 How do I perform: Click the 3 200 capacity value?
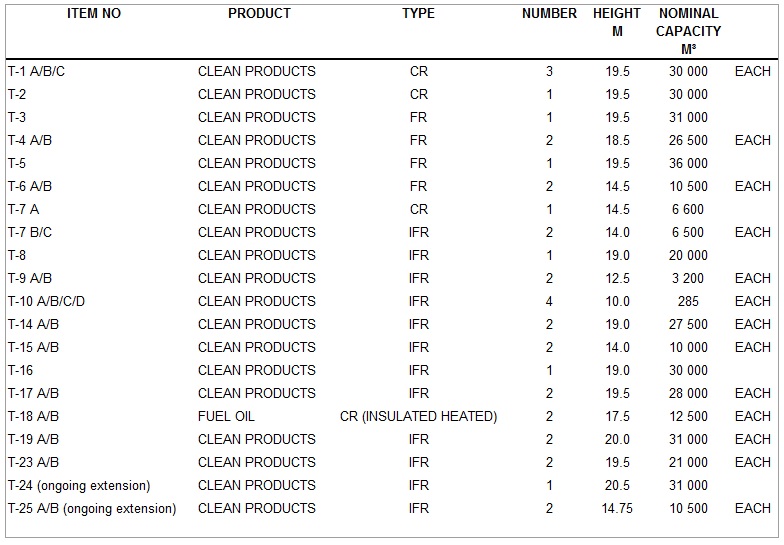pyautogui.click(x=688, y=279)
